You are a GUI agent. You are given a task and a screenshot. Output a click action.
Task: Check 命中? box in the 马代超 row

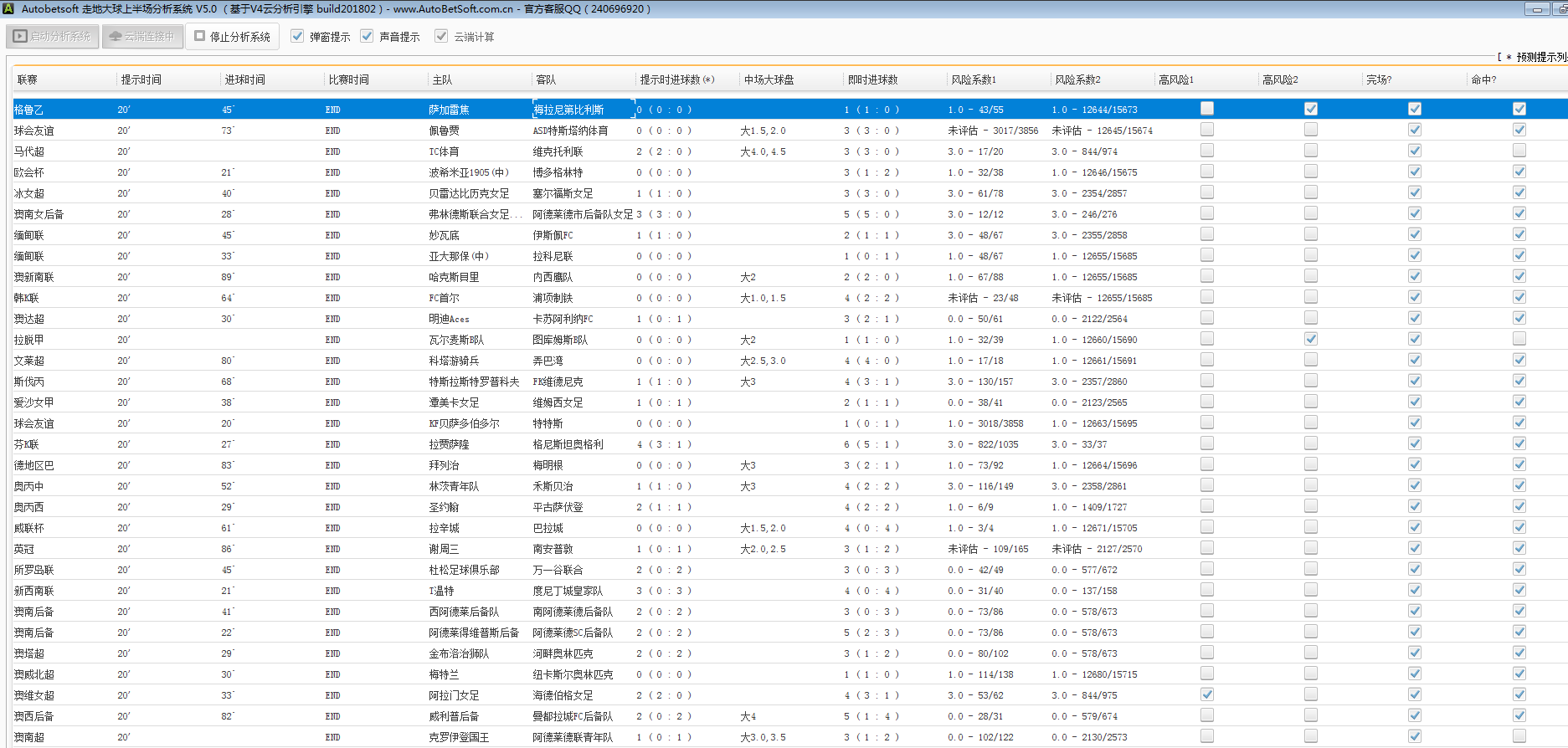pos(1519,151)
